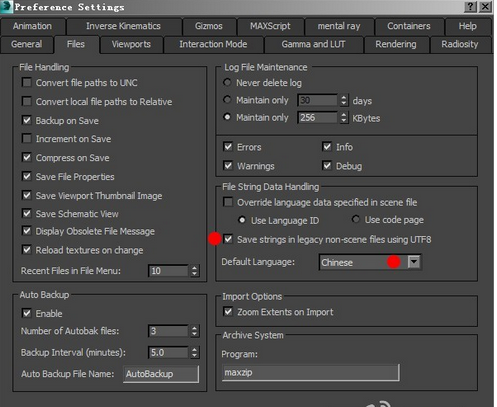Open the Default Language dropdown arrow
Viewport: 497px width, 407px height.
coord(414,262)
